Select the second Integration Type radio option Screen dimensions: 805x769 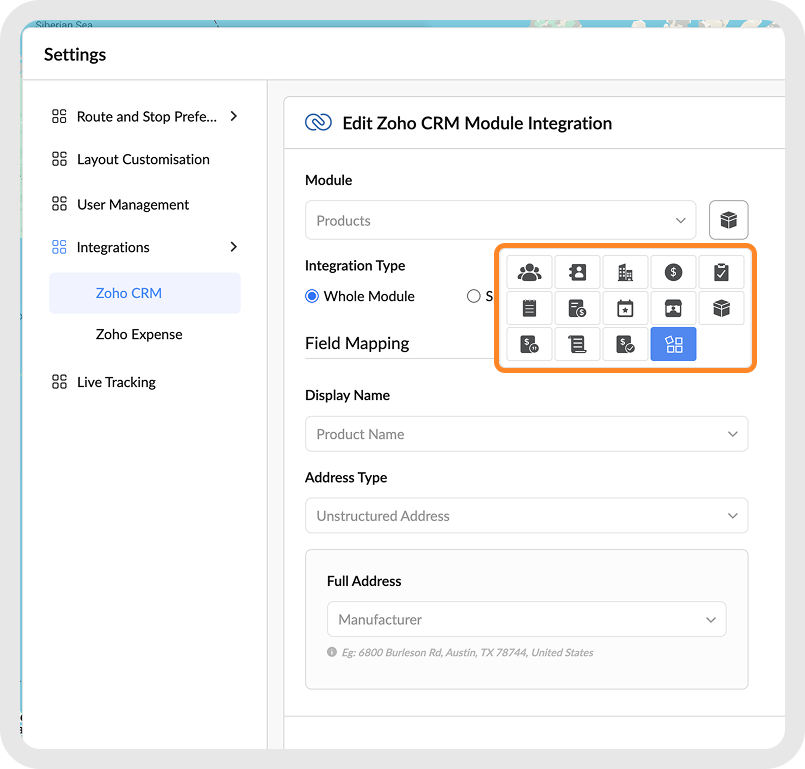(473, 296)
